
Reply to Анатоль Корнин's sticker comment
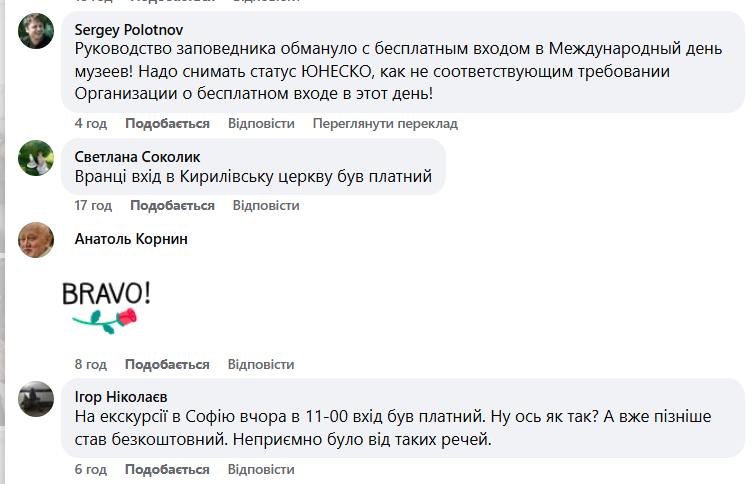click(x=261, y=364)
